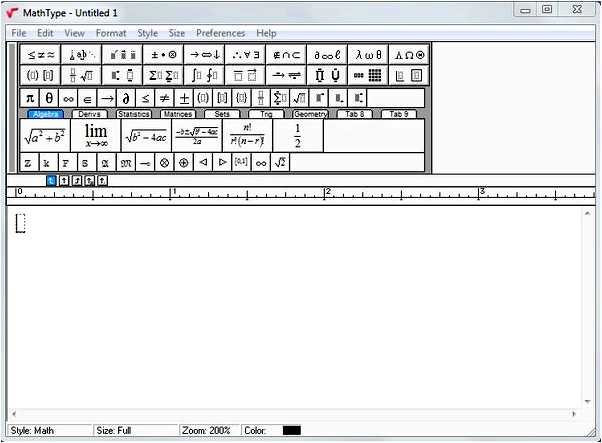The image size is (602, 443).
Task: Open the miscellaneous symbols palette (∂∞ℓ)
Action: tap(327, 55)
